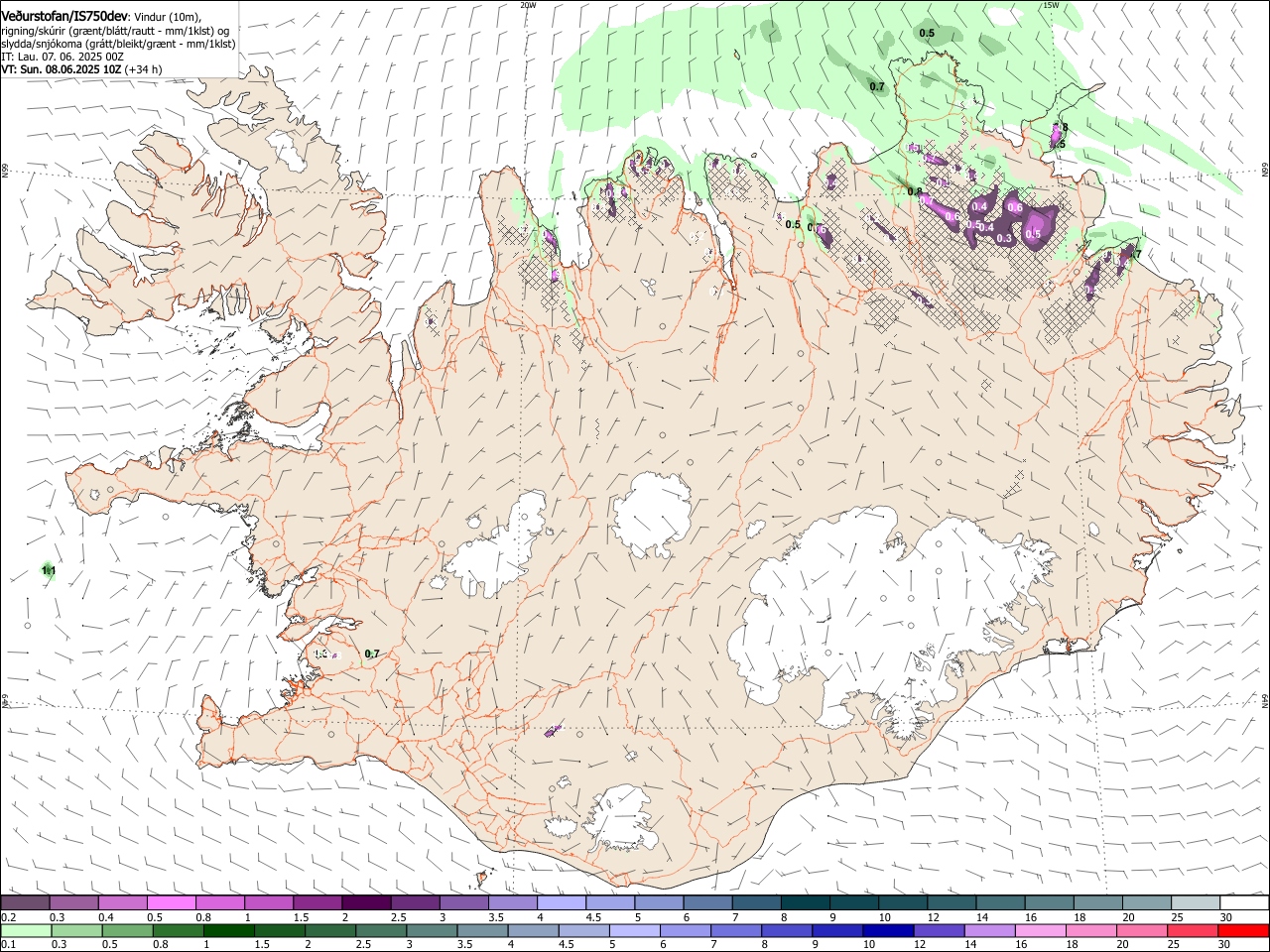Click the bright red 30 swatch, lower legend row

coord(1243,930)
